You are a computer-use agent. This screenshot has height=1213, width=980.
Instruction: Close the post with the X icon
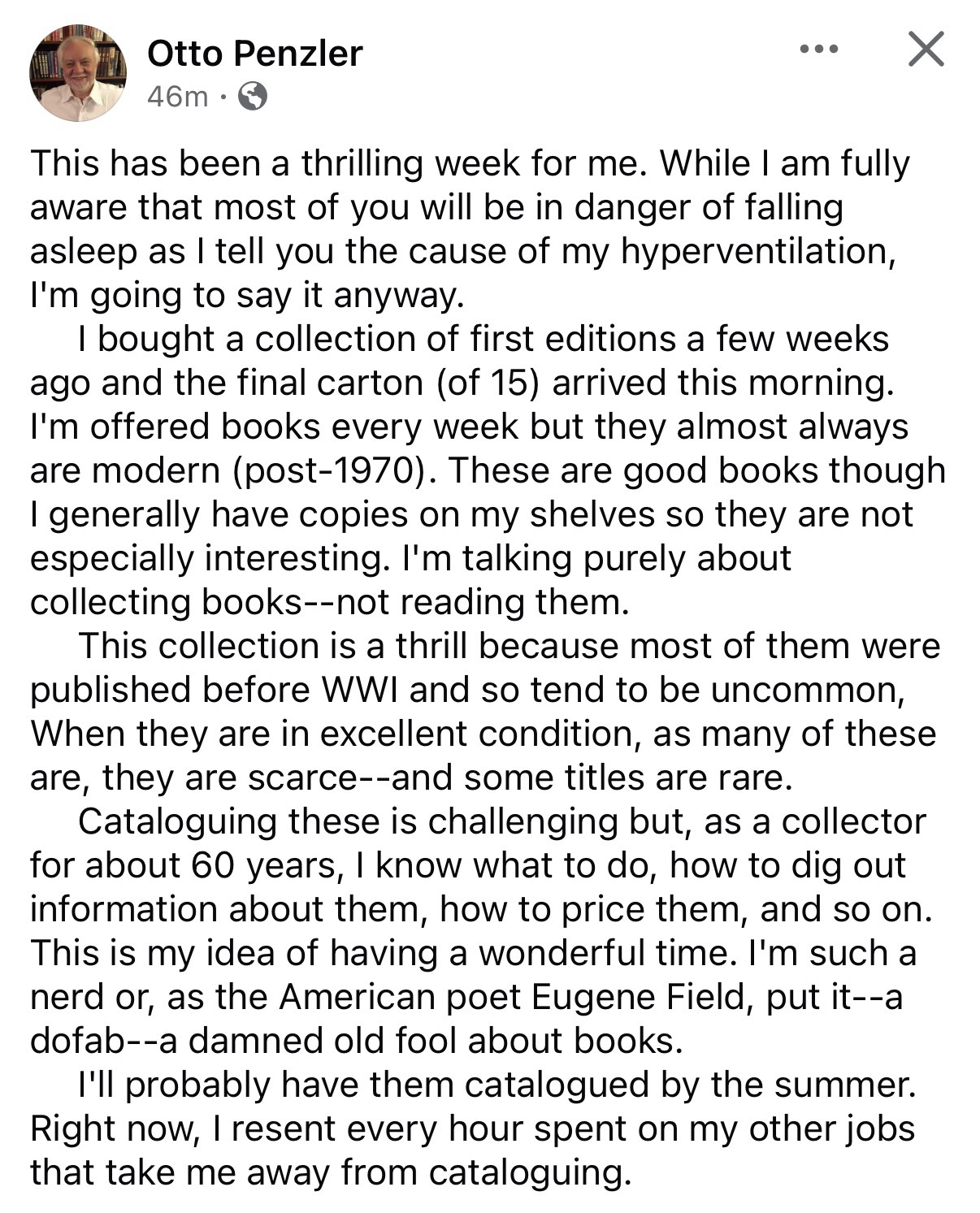[x=926, y=50]
